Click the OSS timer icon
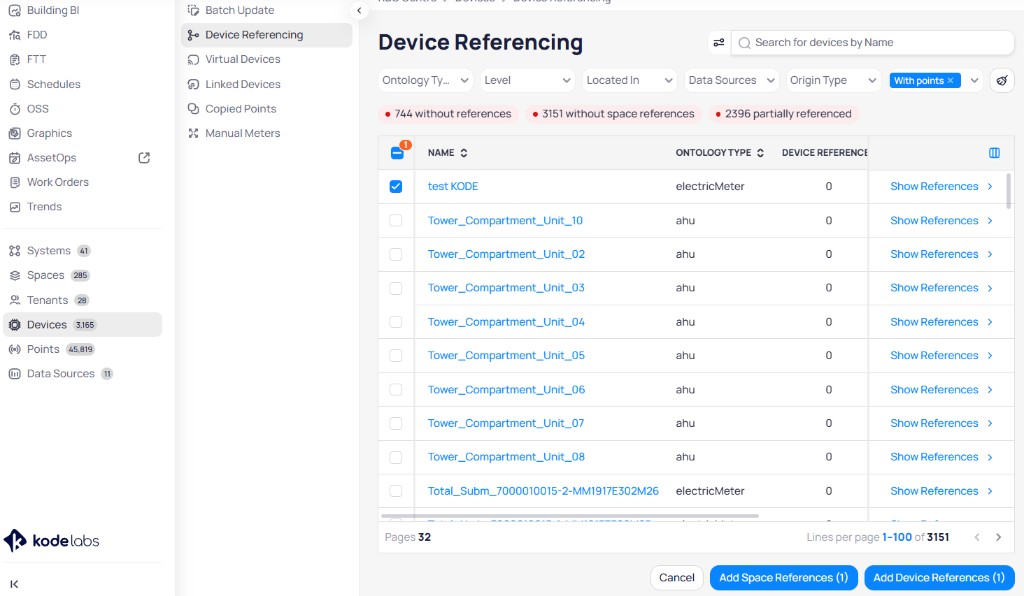Viewport: 1024px width, 596px height. point(14,109)
